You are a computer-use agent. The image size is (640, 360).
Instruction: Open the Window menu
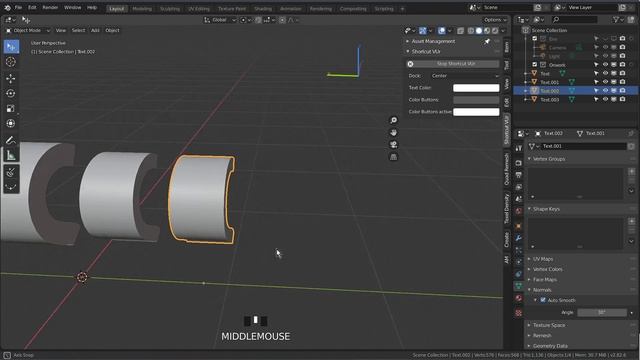click(x=72, y=8)
